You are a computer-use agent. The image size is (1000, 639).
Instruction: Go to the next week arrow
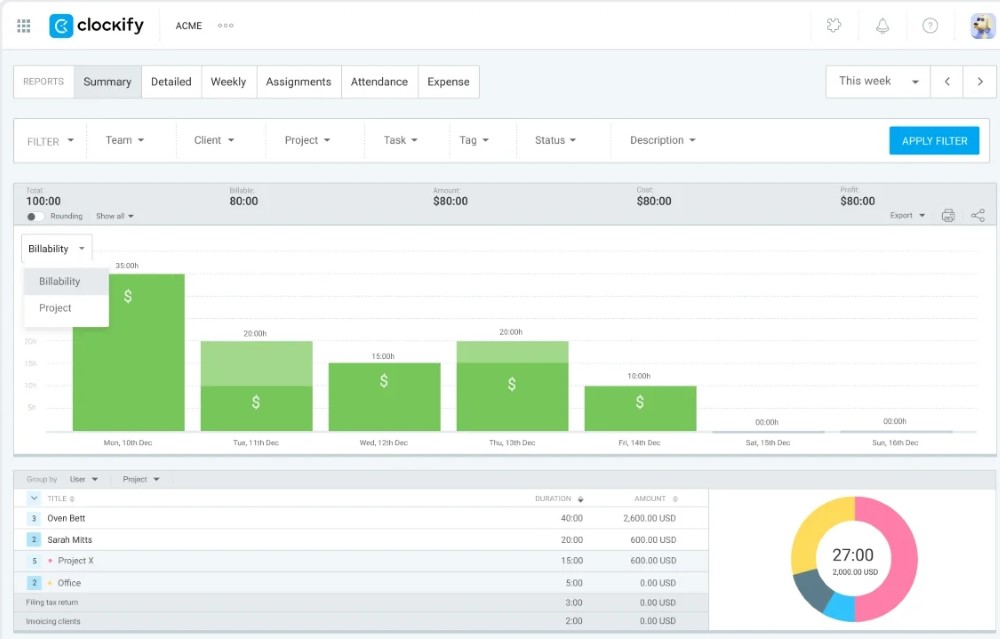979,82
